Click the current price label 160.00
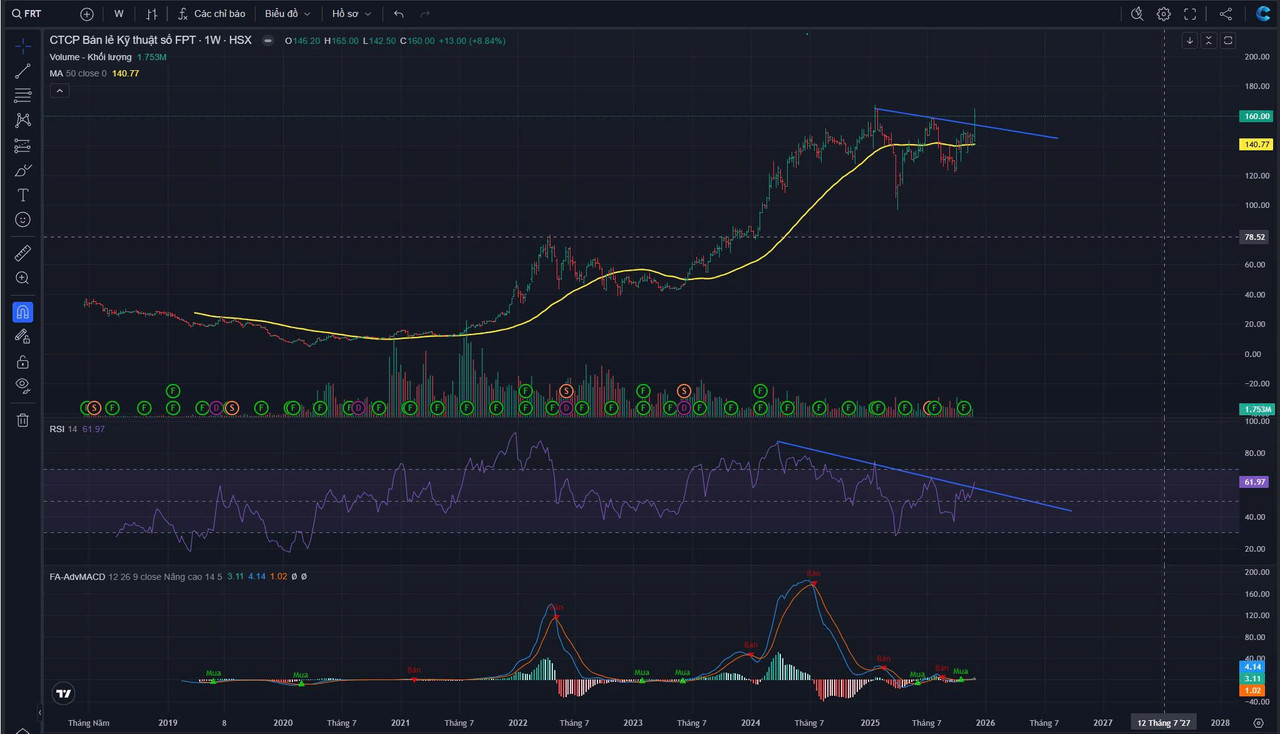Image resolution: width=1280 pixels, height=734 pixels. click(1256, 116)
